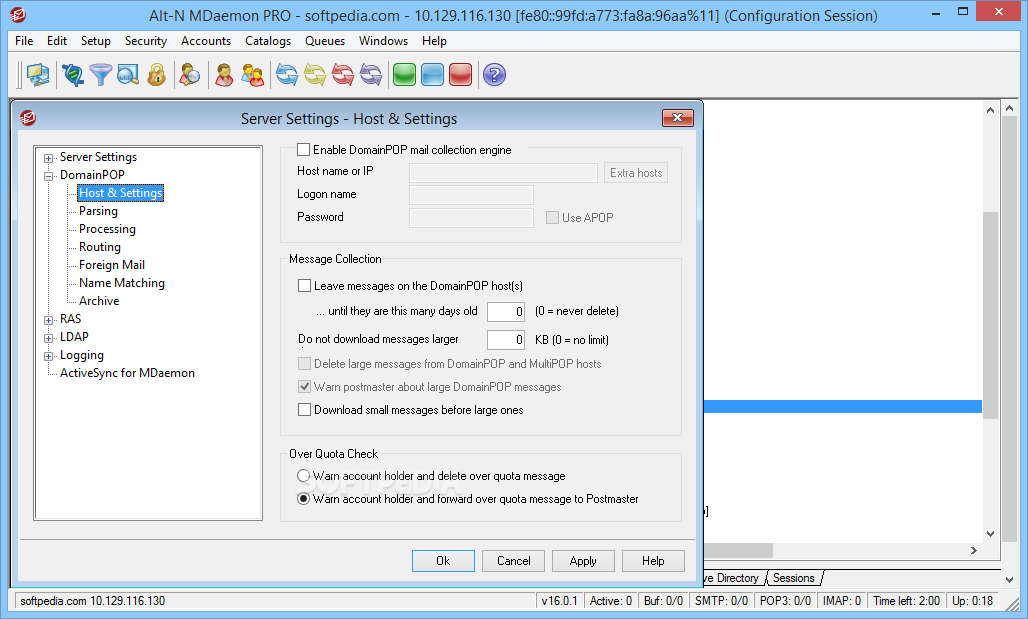Click the scroll right arrow in main window
1028x619 pixels.
pos(974,550)
